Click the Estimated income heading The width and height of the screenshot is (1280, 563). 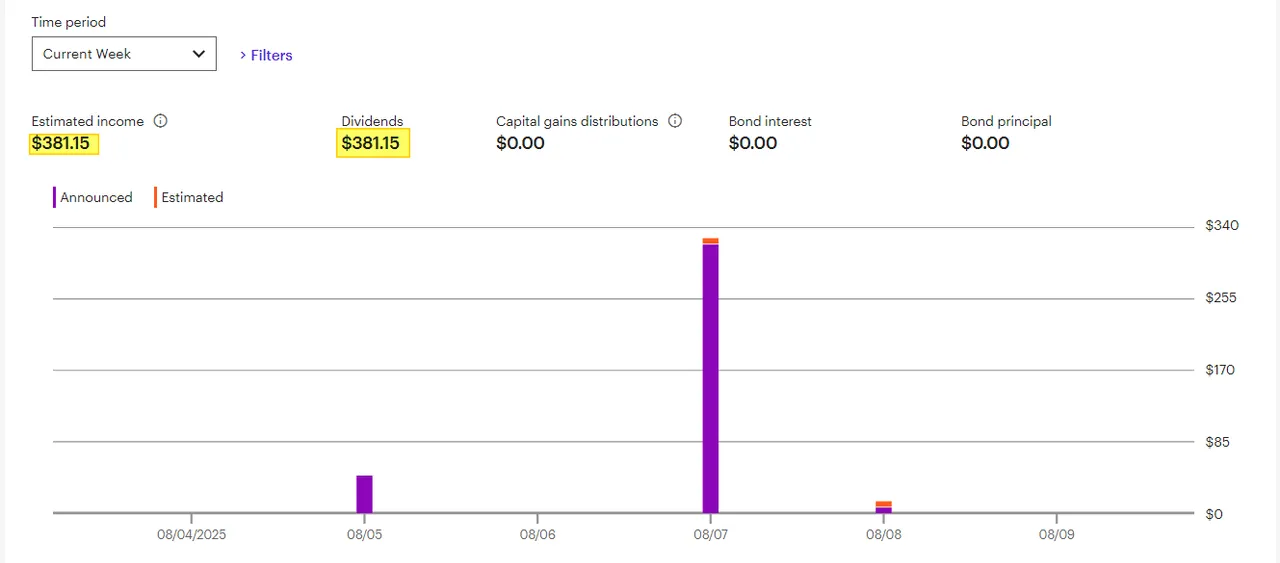[88, 121]
